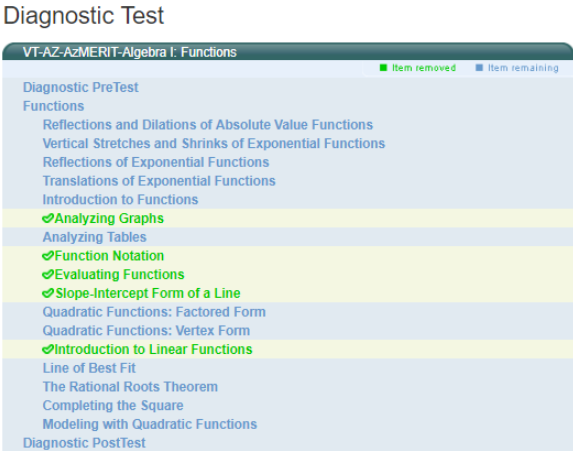The width and height of the screenshot is (573, 451).
Task: Open Introduction to Functions lesson
Action: 120,200
